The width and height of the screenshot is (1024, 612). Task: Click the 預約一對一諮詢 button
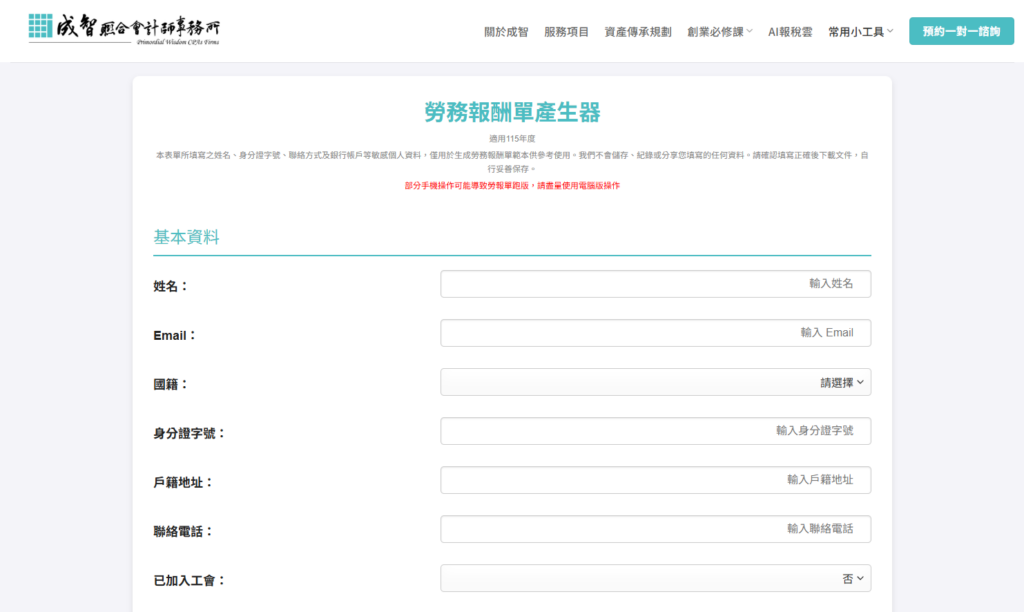(961, 31)
